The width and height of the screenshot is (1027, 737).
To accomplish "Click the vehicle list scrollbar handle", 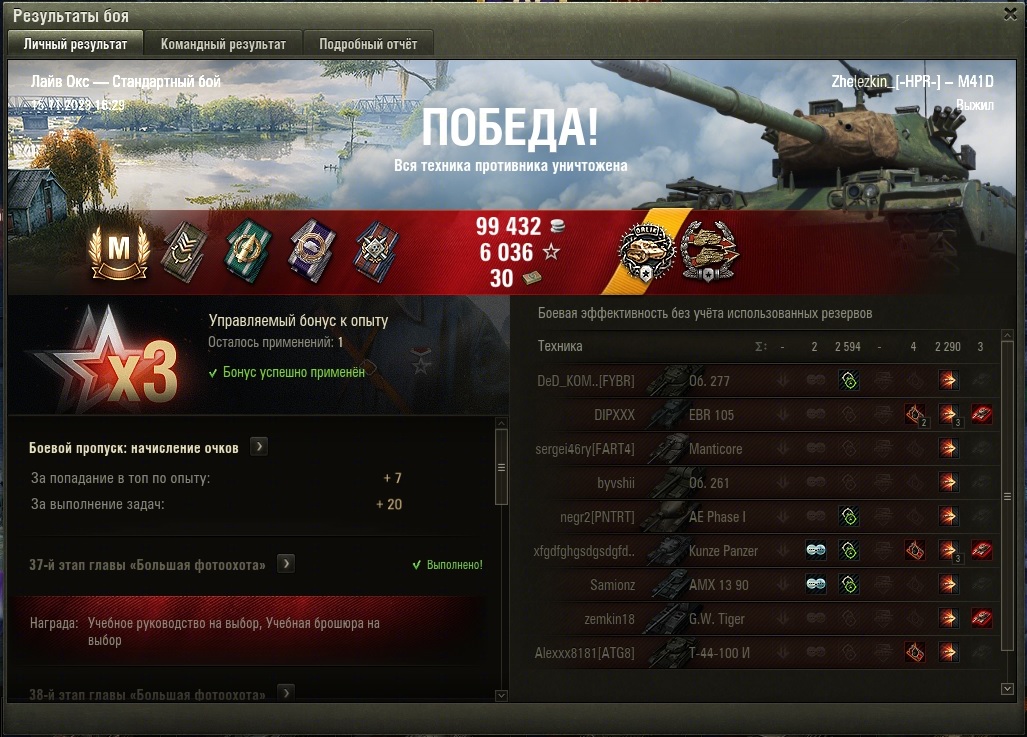I will pyautogui.click(x=1007, y=497).
